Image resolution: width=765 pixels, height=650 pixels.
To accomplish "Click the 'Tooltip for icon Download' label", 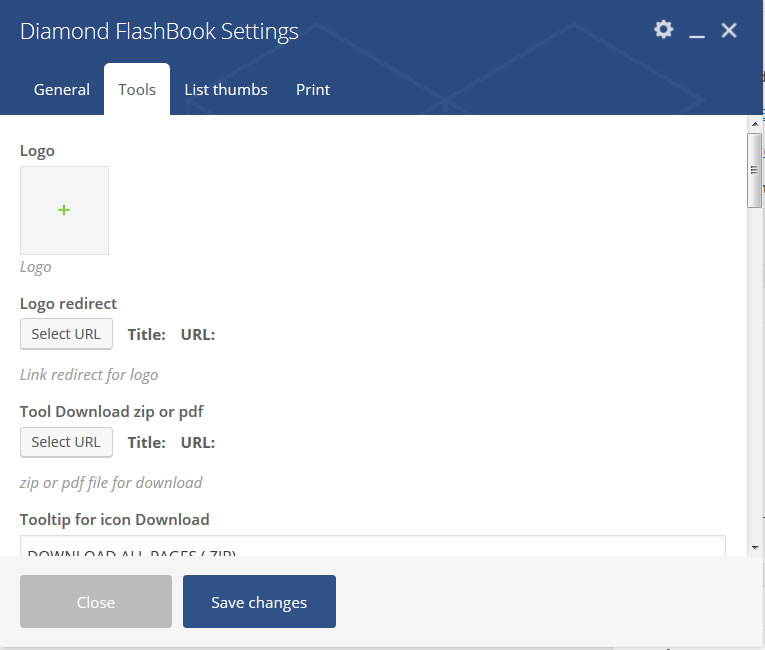I will pyautogui.click(x=115, y=519).
